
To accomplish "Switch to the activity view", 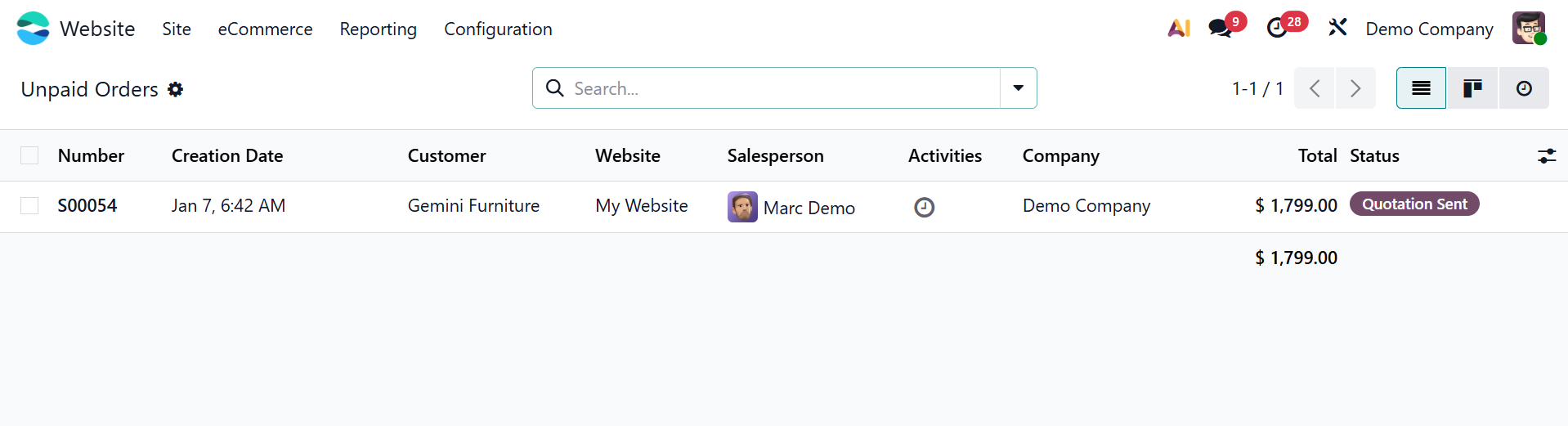I will [x=1524, y=88].
